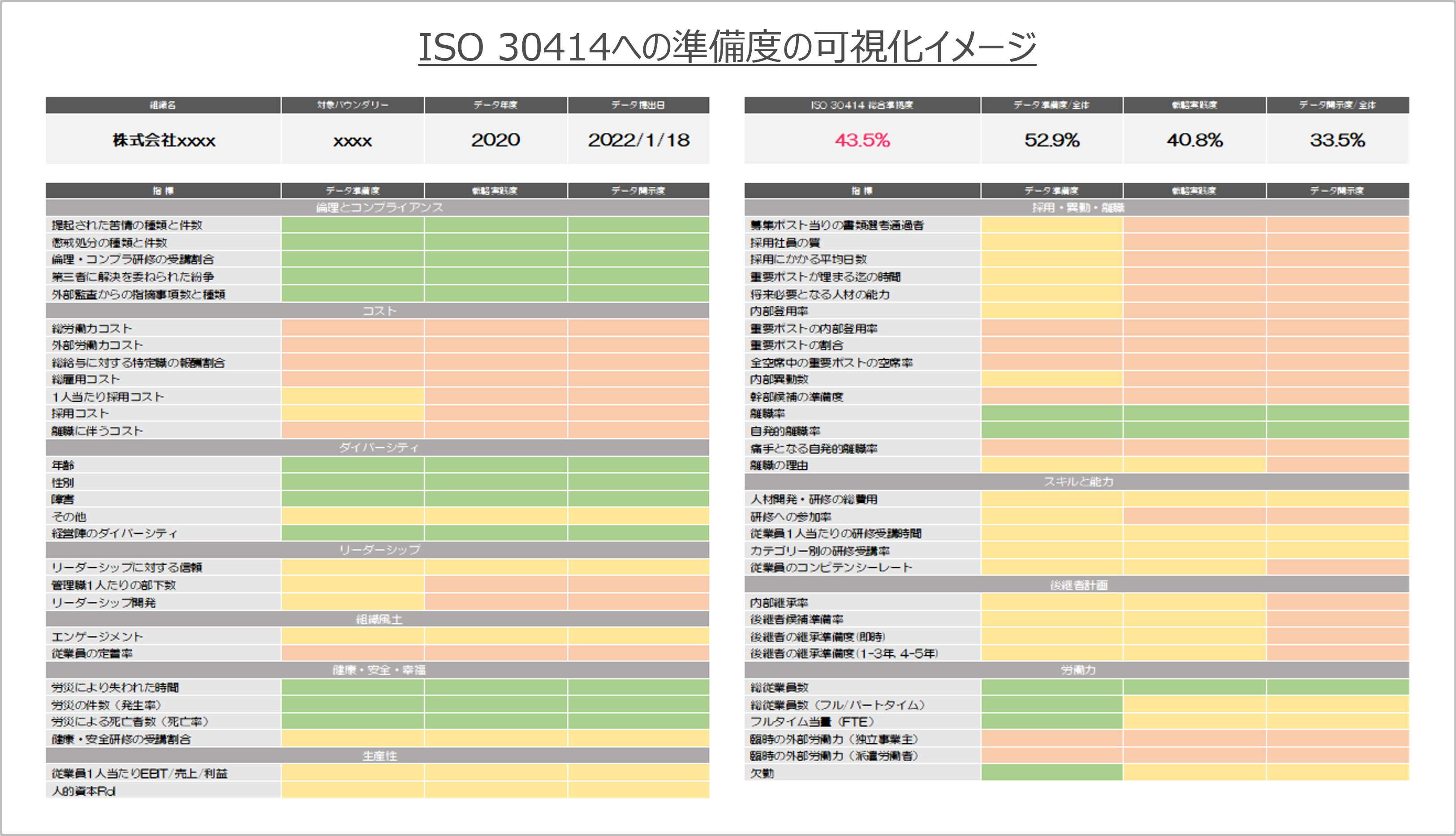Select the 人的資本RoI indicator label
This screenshot has width=1456, height=836.
coord(84,791)
